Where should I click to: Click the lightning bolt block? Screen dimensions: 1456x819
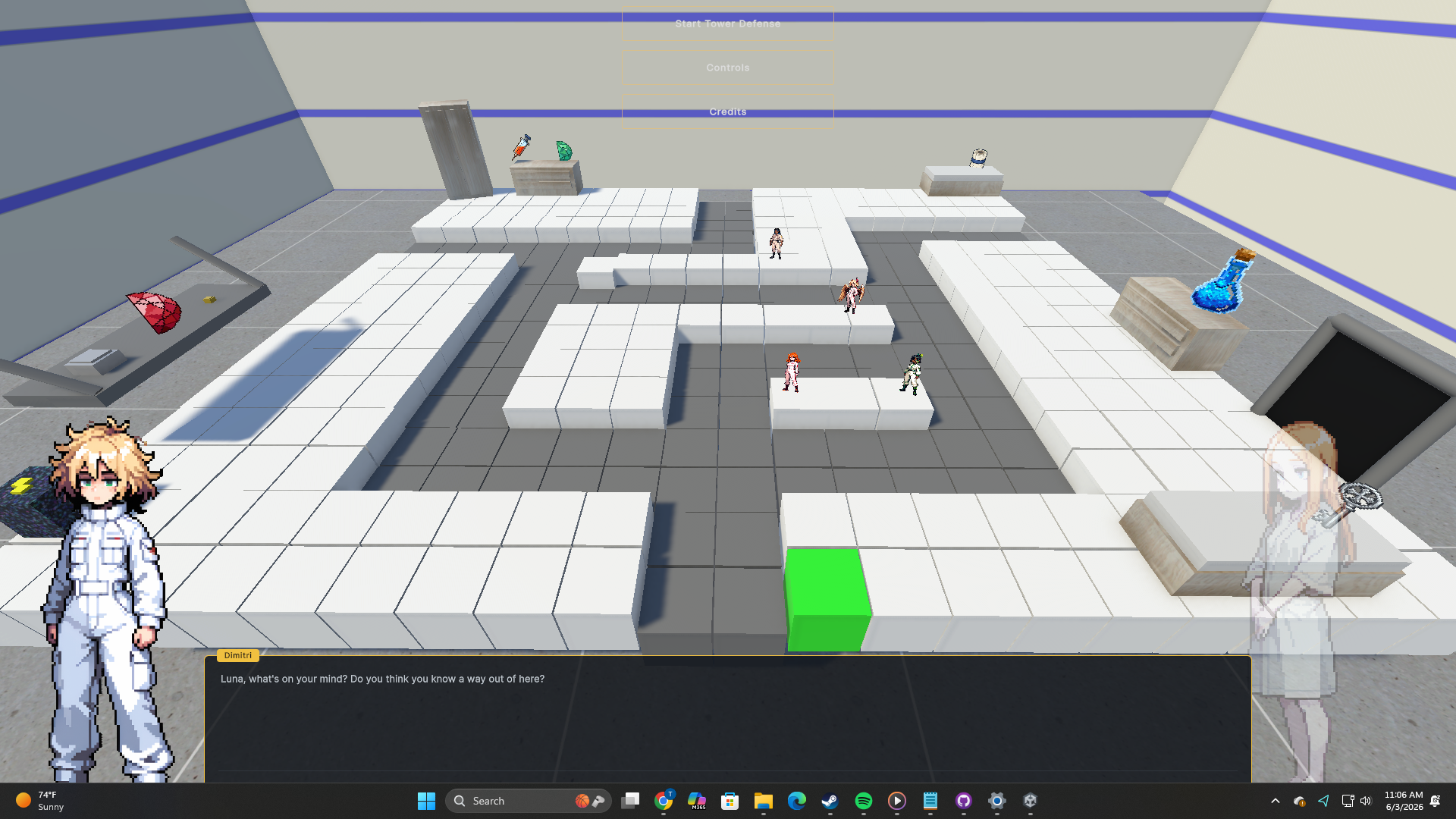point(27,500)
